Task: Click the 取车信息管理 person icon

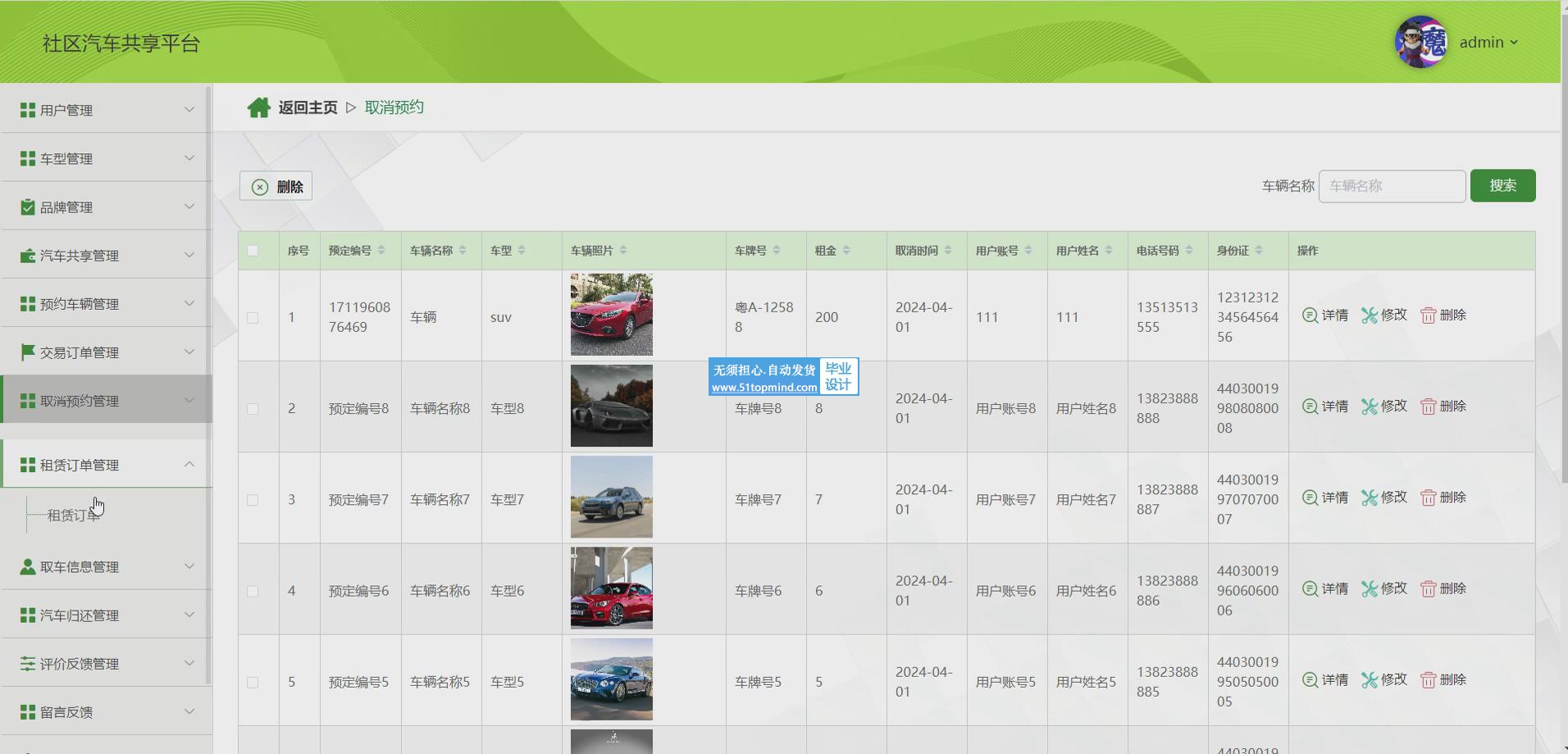Action: coord(28,566)
